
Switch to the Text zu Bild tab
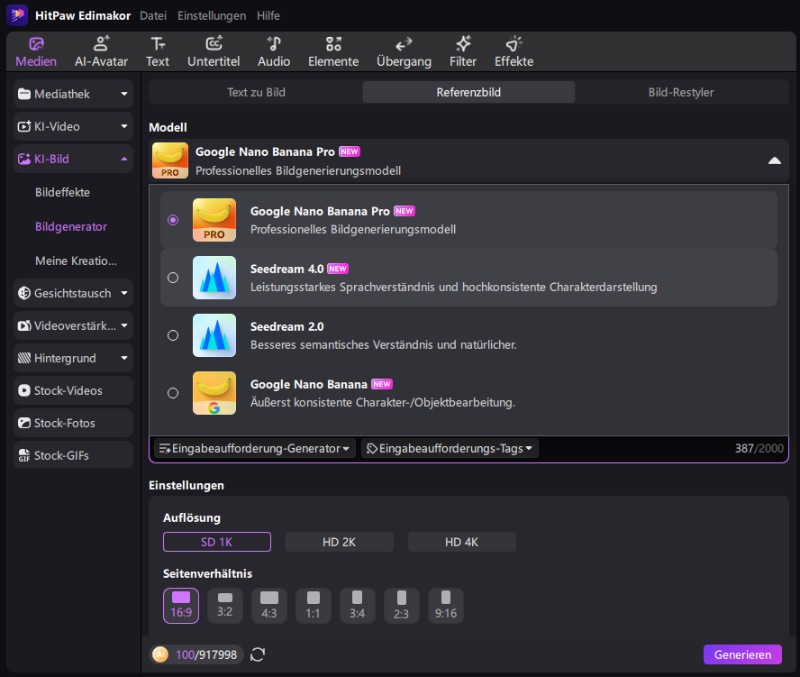256,92
